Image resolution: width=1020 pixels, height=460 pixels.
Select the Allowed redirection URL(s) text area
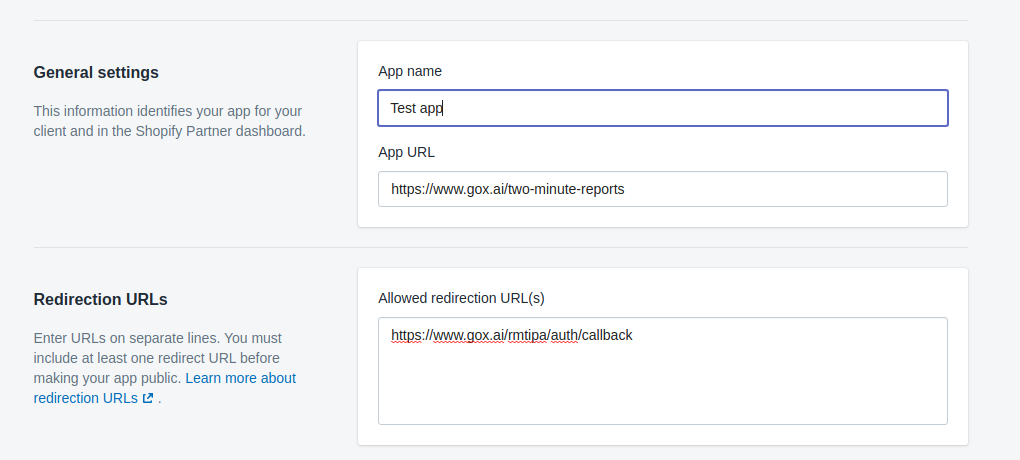[x=663, y=371]
